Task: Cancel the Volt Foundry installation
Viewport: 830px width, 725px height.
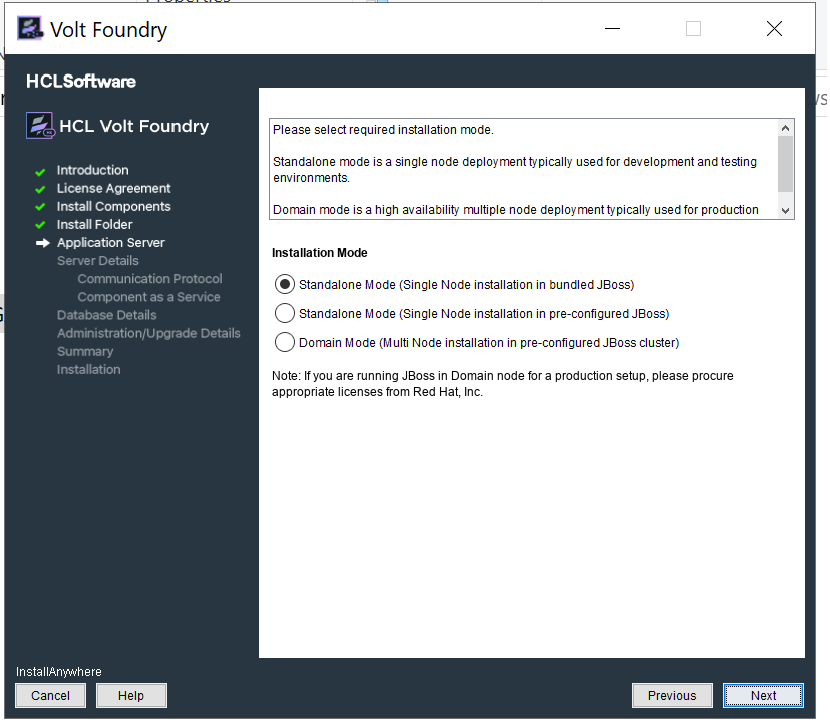Action: pos(50,695)
